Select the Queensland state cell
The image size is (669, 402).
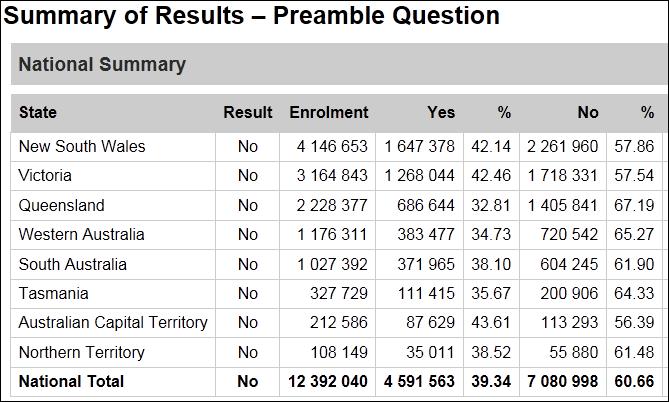click(x=61, y=205)
